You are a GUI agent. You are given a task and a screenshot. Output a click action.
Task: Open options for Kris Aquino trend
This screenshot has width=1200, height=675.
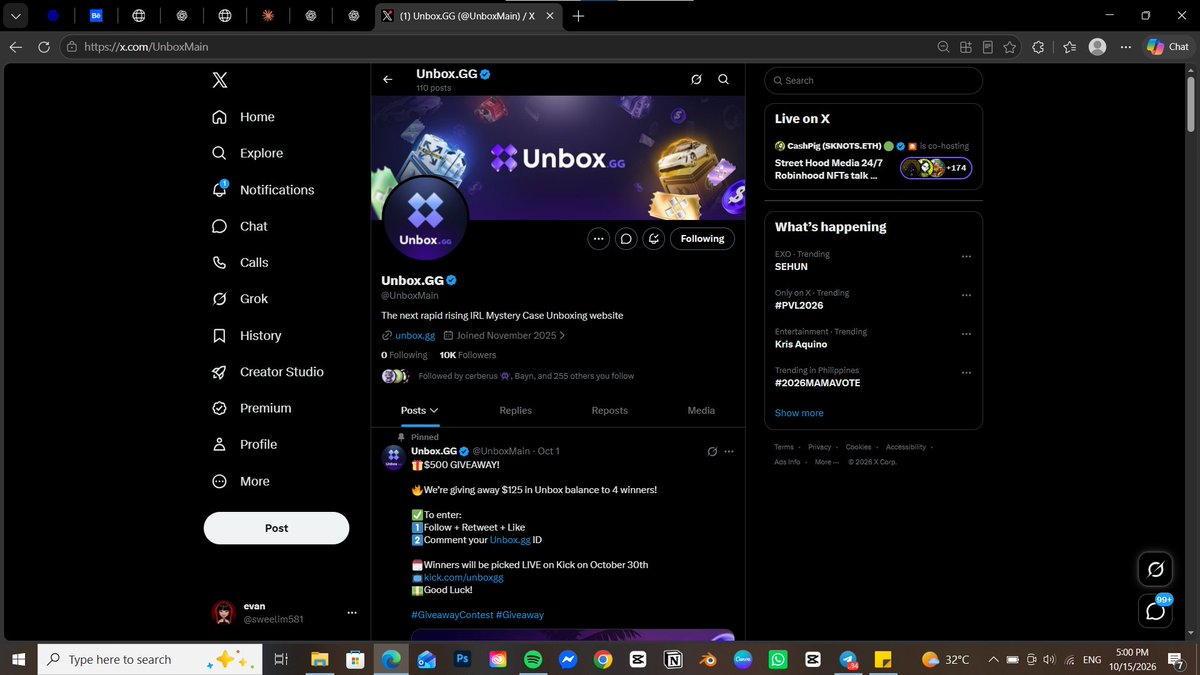tap(966, 333)
